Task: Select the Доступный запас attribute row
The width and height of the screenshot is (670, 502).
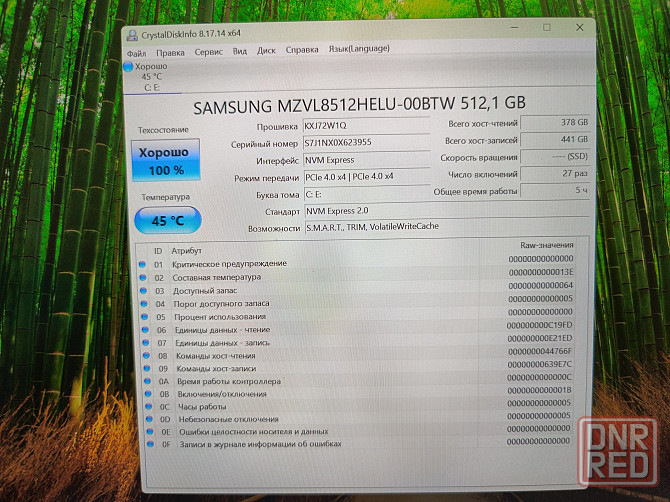Action: [x=357, y=288]
